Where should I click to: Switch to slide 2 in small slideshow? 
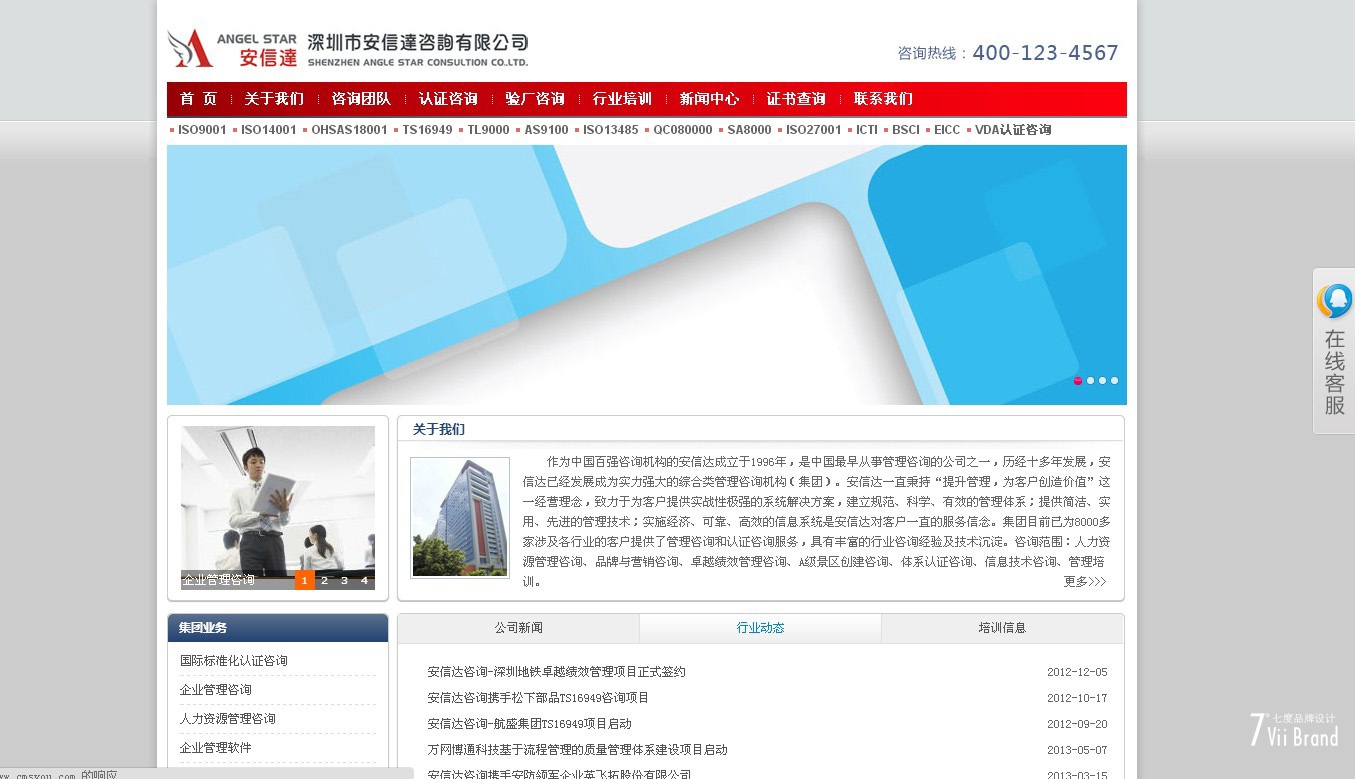coord(324,580)
